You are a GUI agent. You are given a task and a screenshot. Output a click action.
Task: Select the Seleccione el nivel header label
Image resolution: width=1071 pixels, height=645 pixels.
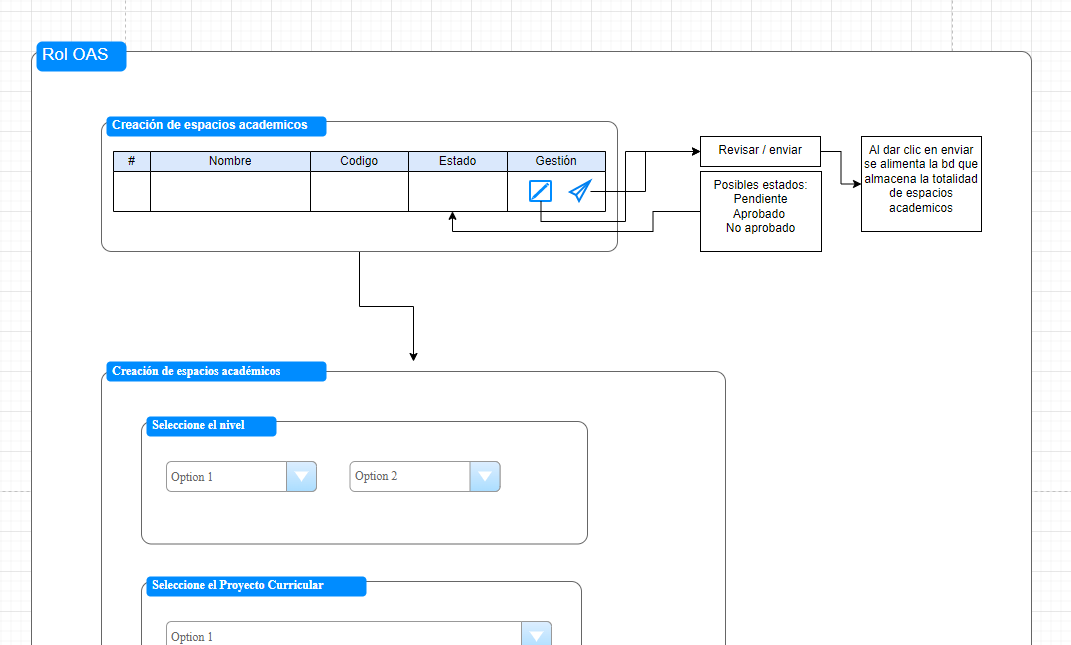click(211, 425)
